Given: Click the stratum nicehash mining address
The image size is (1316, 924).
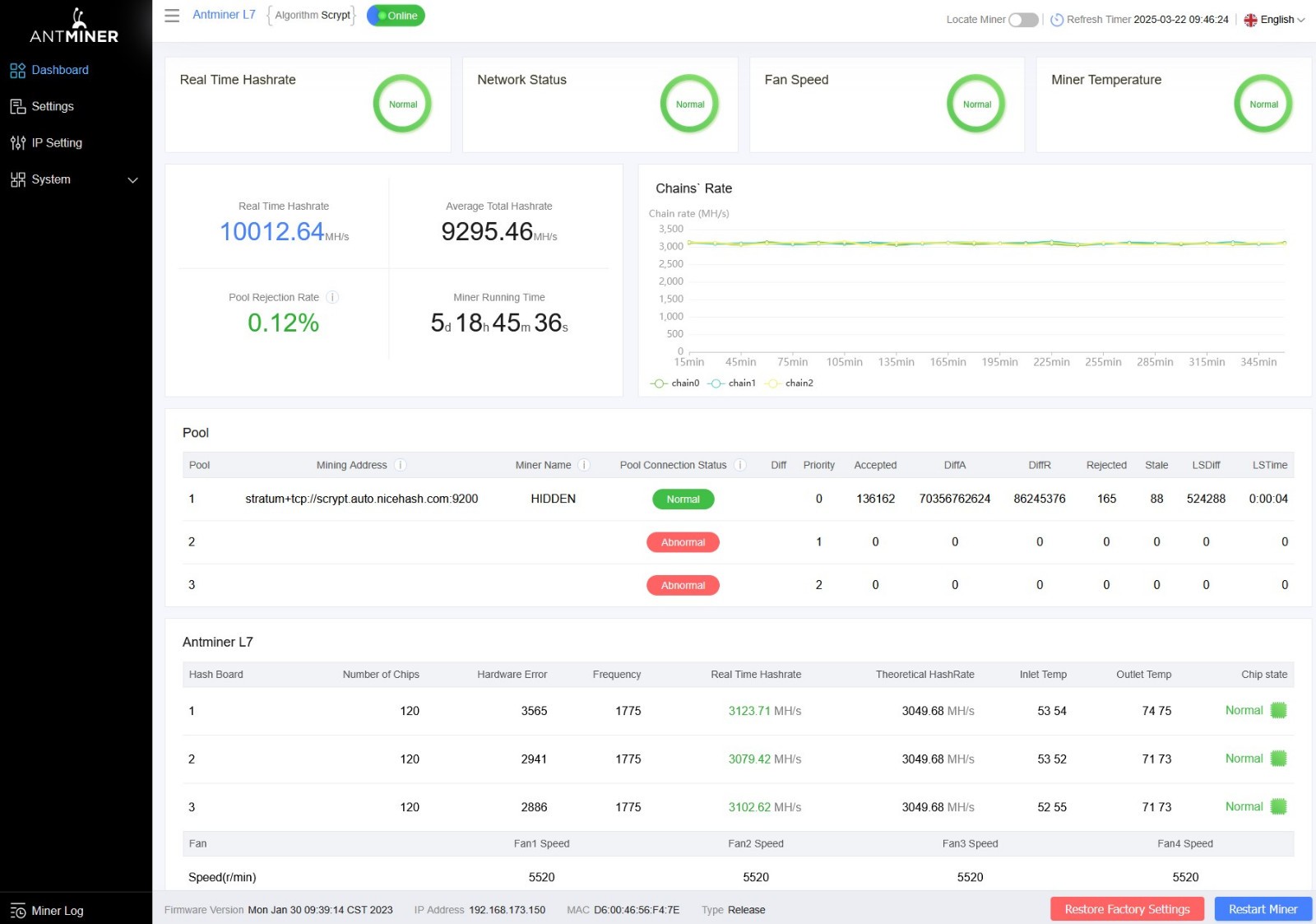Looking at the screenshot, I should point(362,499).
